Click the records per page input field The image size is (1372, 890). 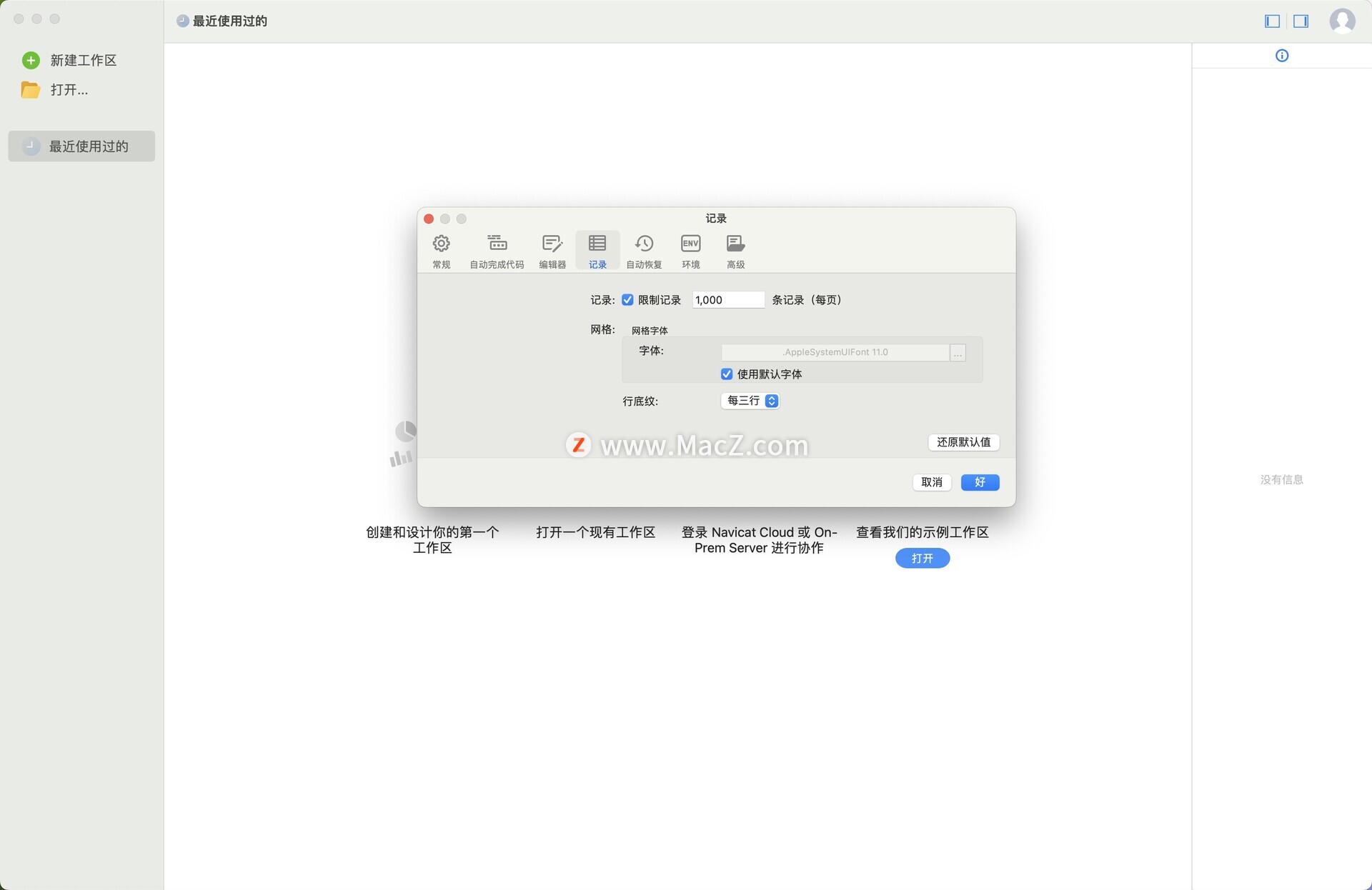click(727, 300)
